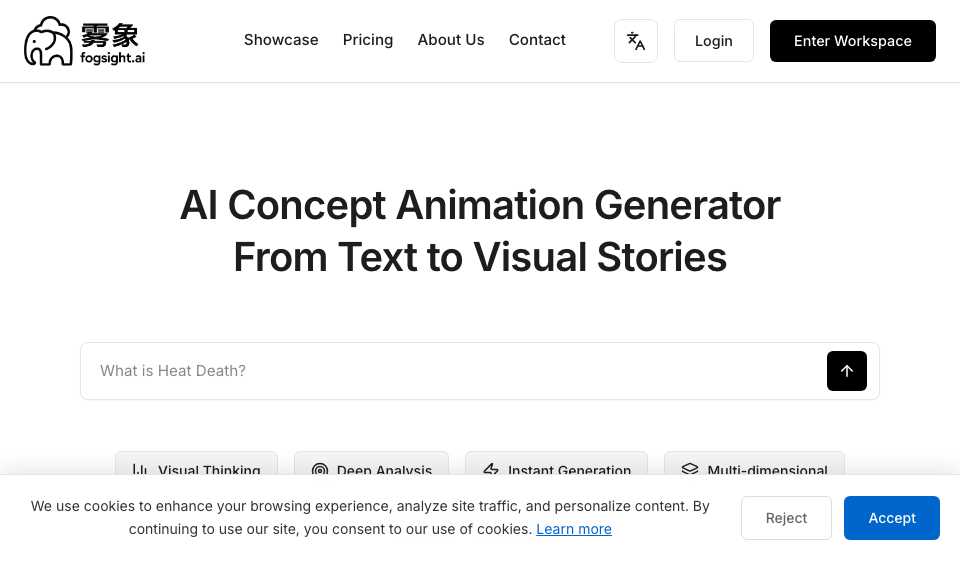
Task: Click Enter Workspace button
Action: pyautogui.click(x=852, y=41)
